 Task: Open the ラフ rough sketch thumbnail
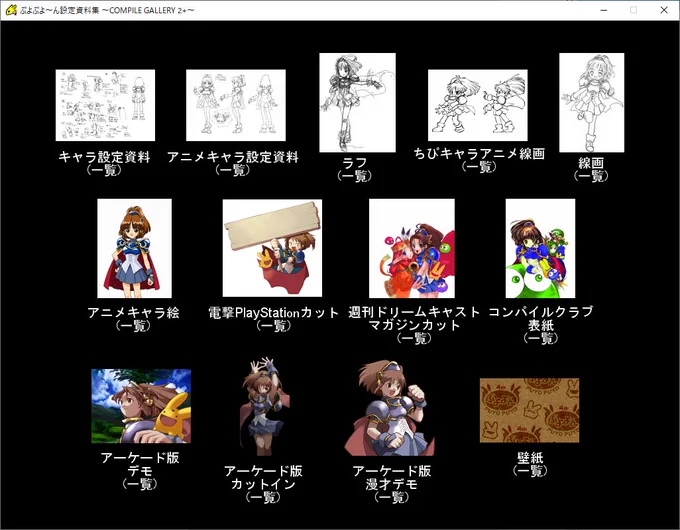point(357,103)
